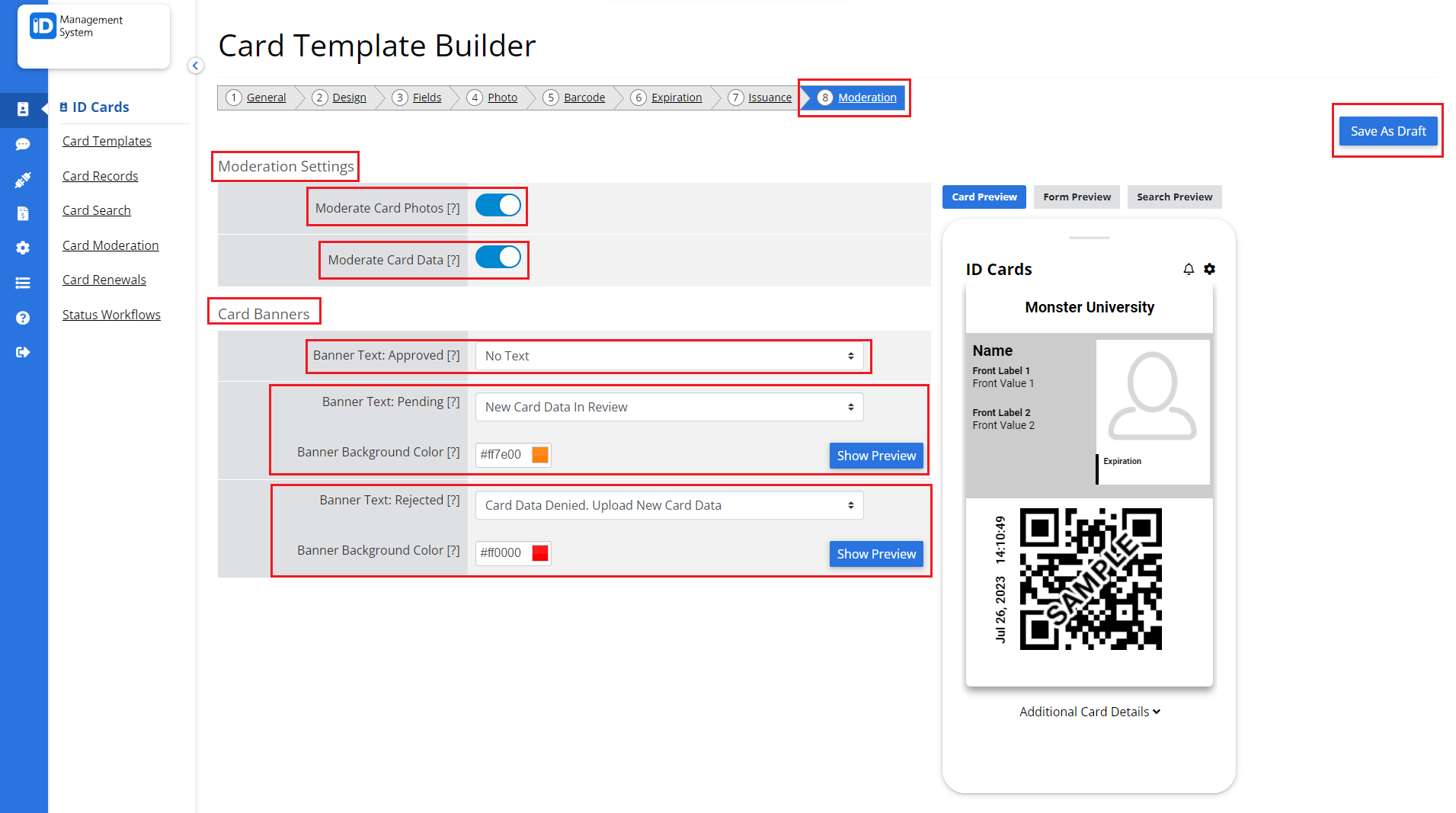
Task: Collapse the left navigation panel chevron
Action: pyautogui.click(x=196, y=66)
